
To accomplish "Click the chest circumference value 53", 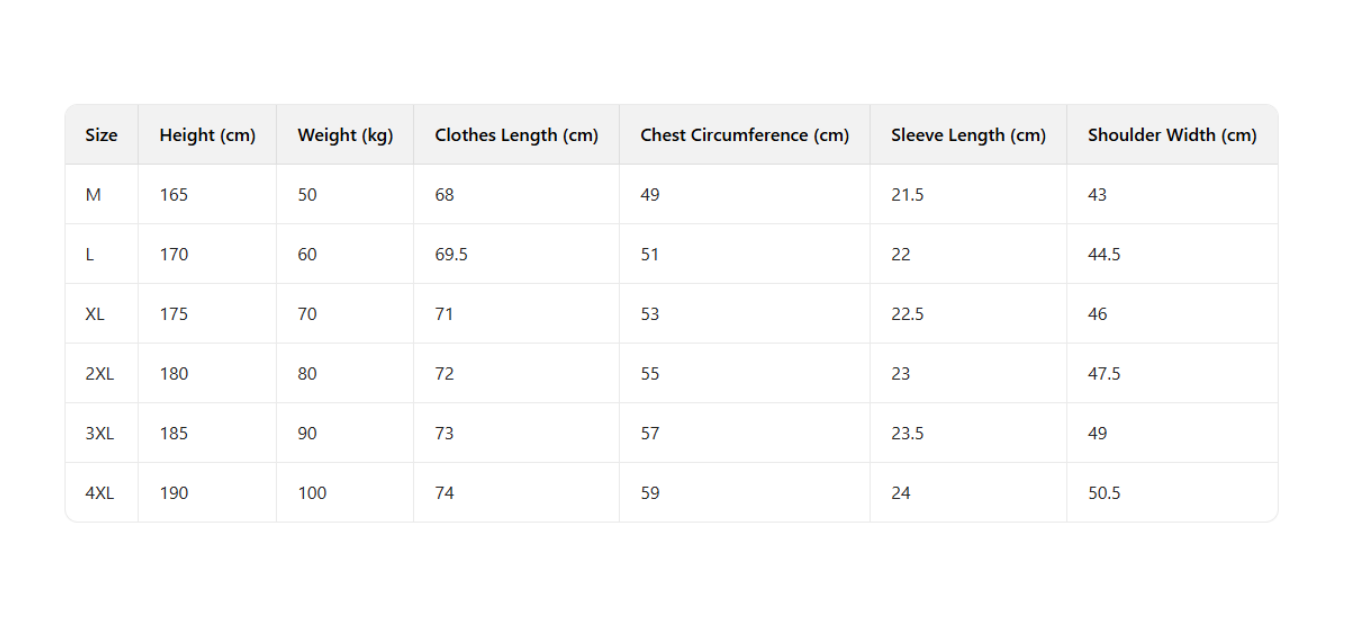I will (650, 314).
